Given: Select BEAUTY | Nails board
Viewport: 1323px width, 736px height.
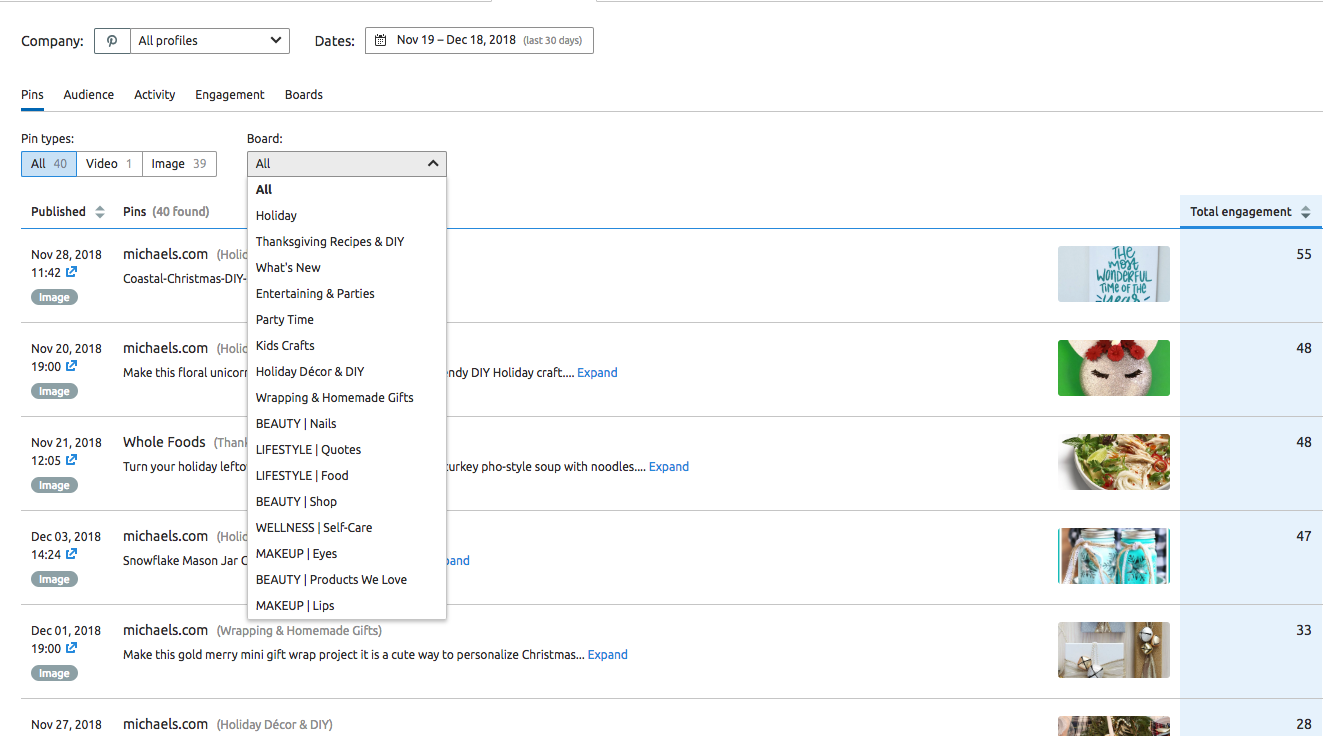Looking at the screenshot, I should tap(347, 424).
